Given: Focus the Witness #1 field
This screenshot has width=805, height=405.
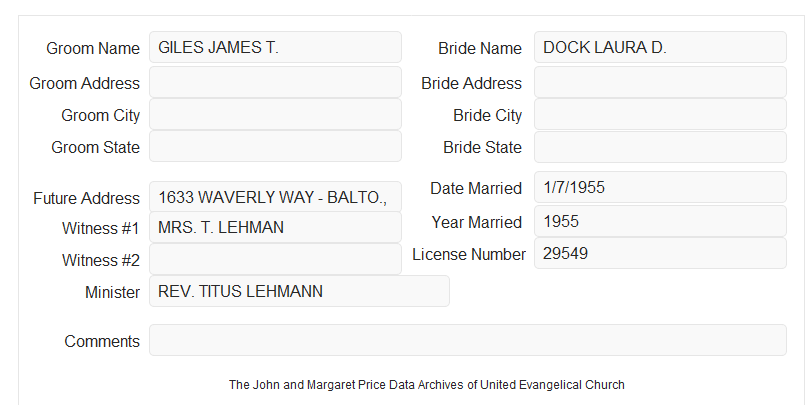Looking at the screenshot, I should (275, 227).
